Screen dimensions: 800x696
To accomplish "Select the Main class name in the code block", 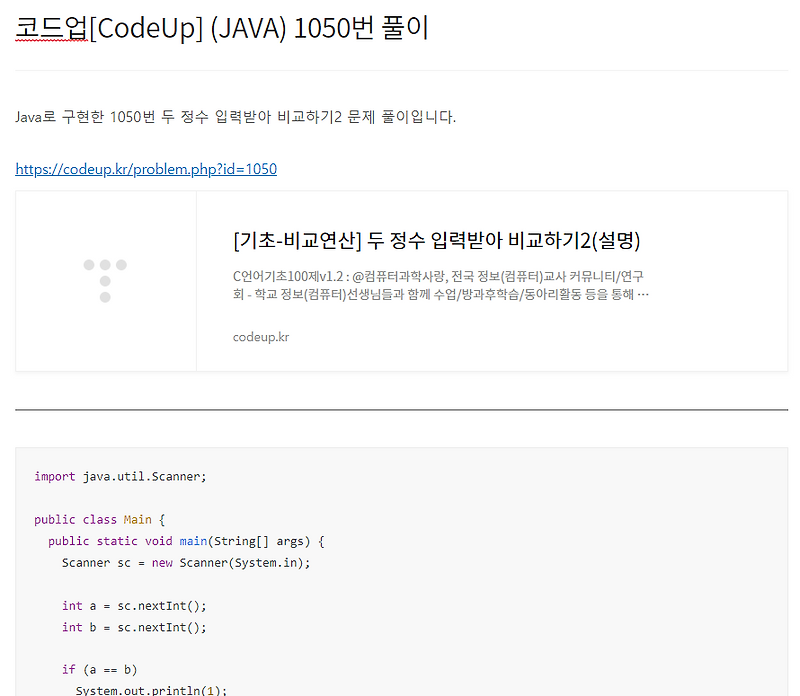I will (138, 519).
